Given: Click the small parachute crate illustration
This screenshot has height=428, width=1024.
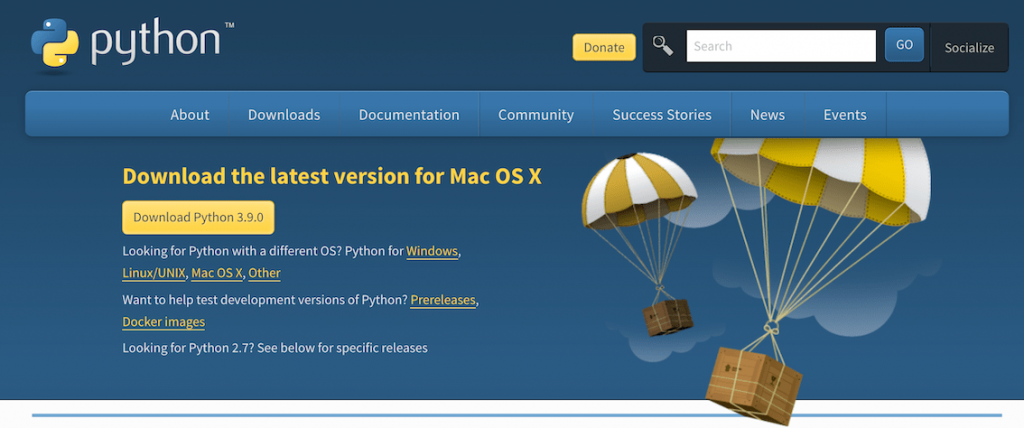Looking at the screenshot, I should [x=667, y=316].
